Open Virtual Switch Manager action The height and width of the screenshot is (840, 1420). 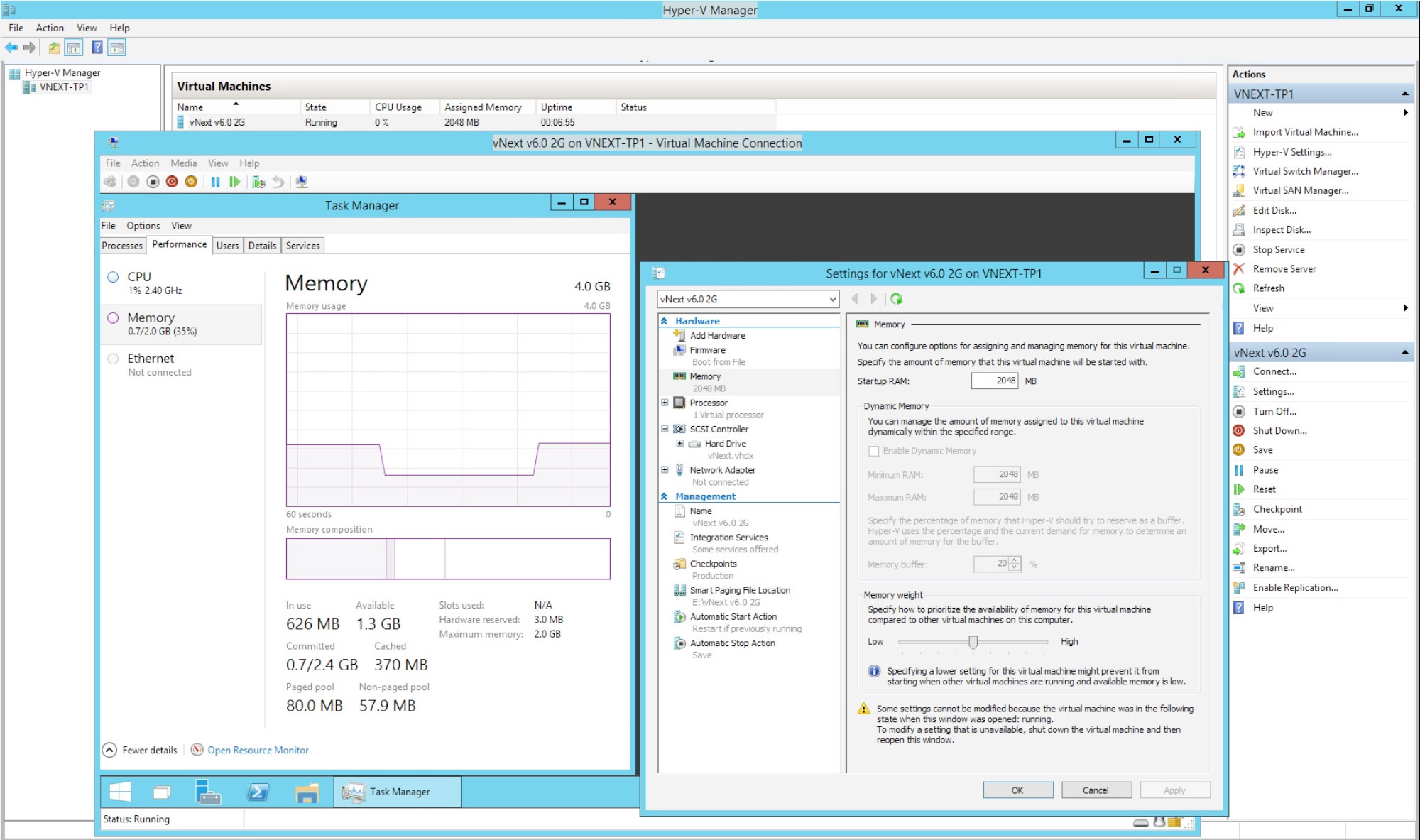pos(1305,171)
